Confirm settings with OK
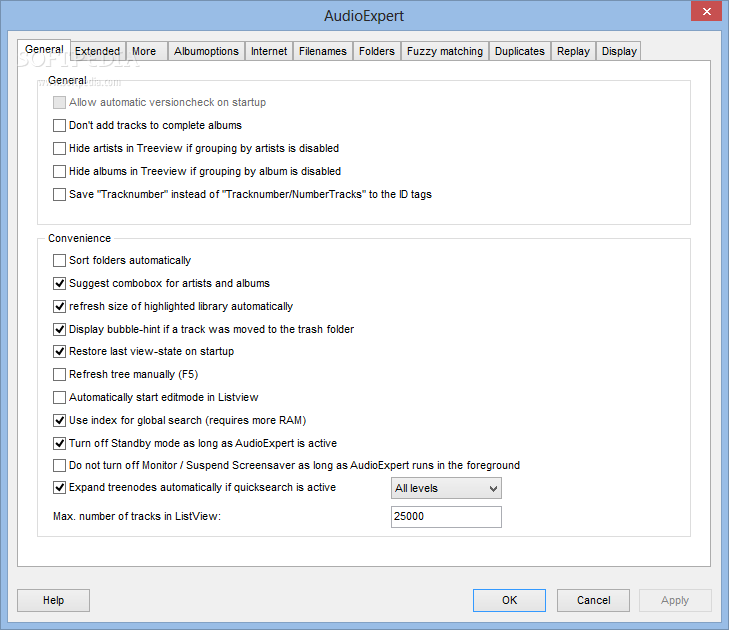The image size is (729, 630). [x=510, y=600]
